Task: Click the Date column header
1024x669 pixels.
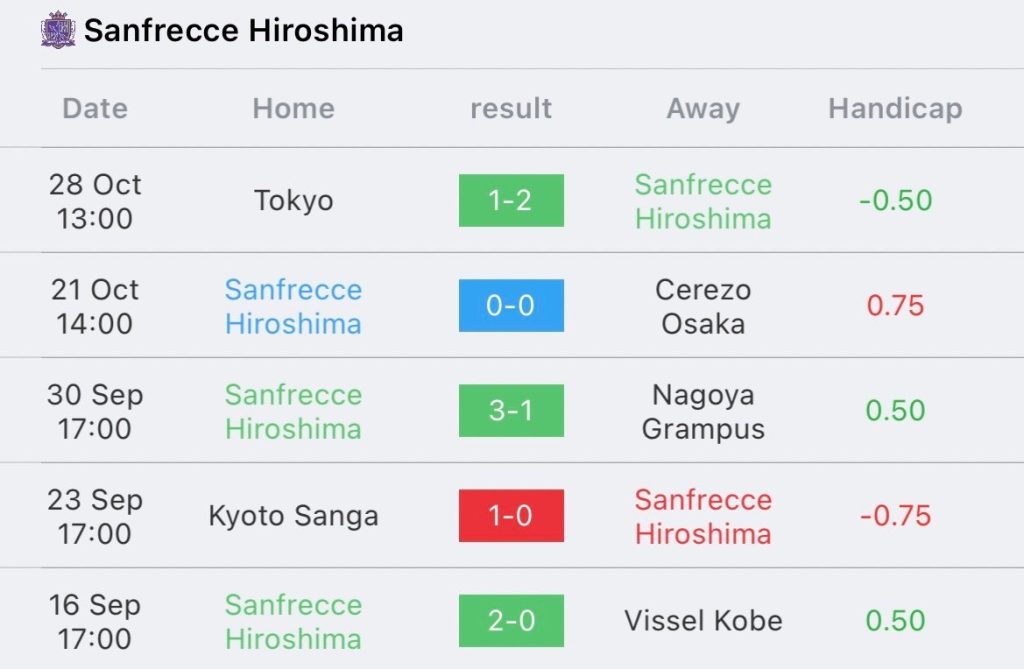Action: [95, 108]
